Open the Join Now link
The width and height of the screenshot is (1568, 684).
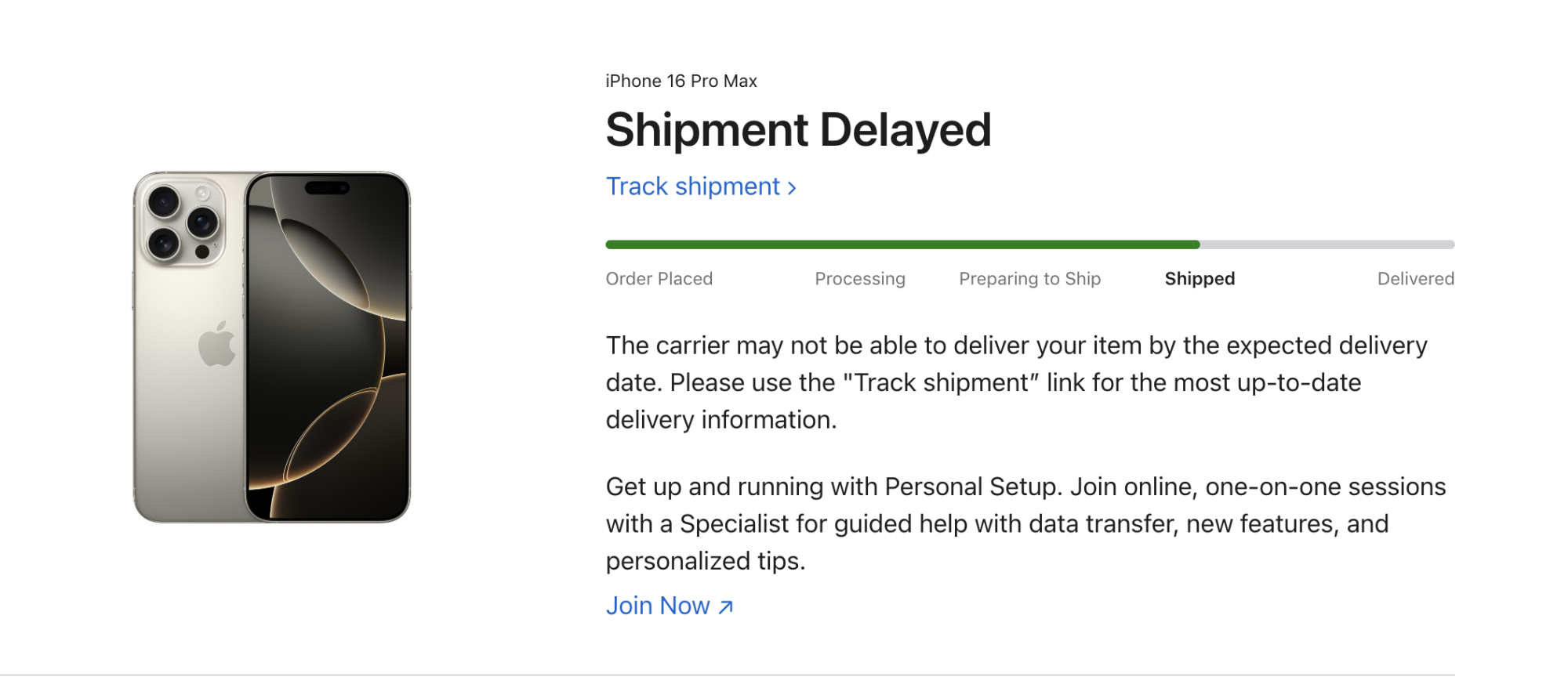tap(659, 606)
